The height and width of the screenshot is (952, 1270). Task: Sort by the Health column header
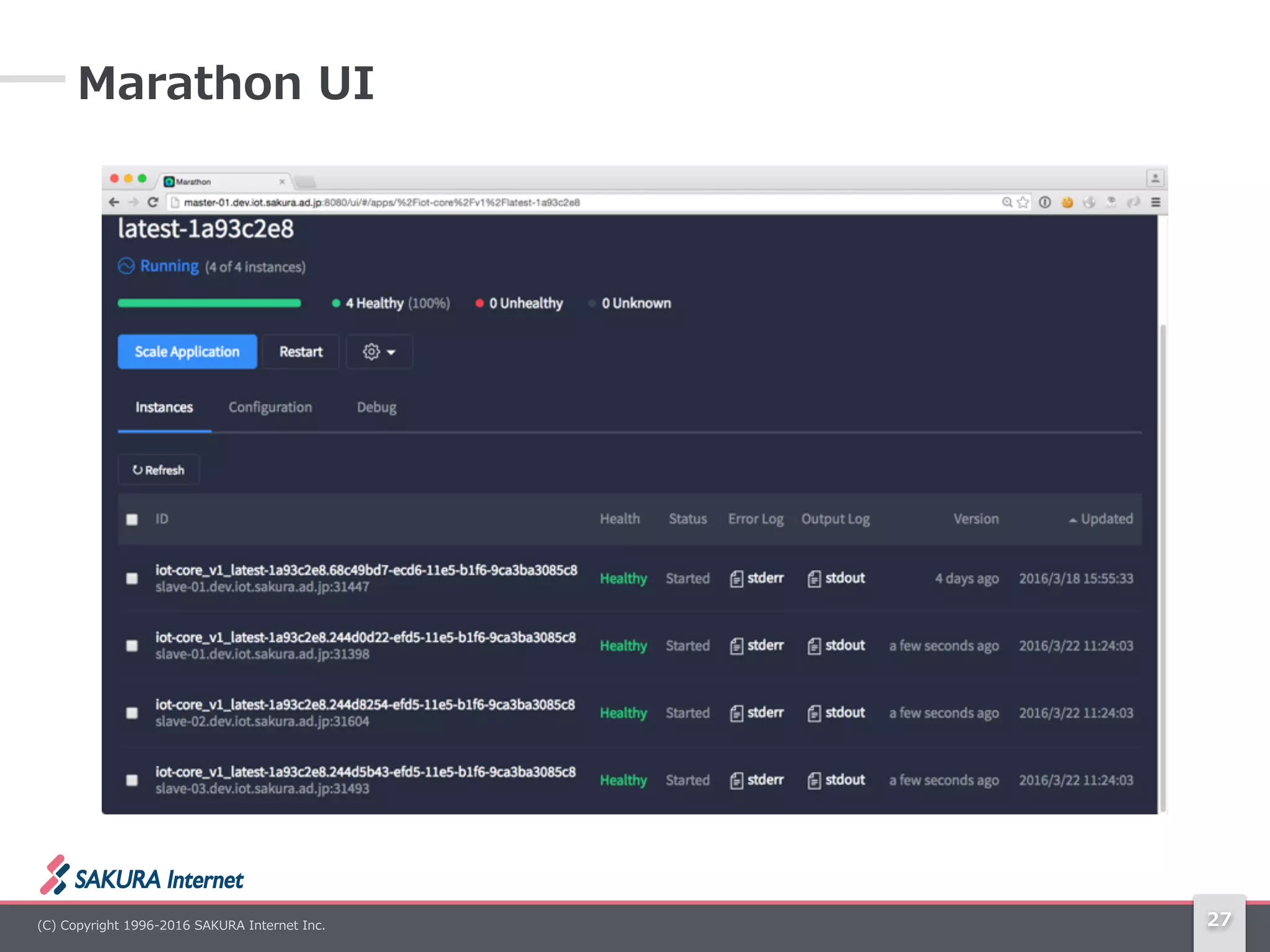619,519
